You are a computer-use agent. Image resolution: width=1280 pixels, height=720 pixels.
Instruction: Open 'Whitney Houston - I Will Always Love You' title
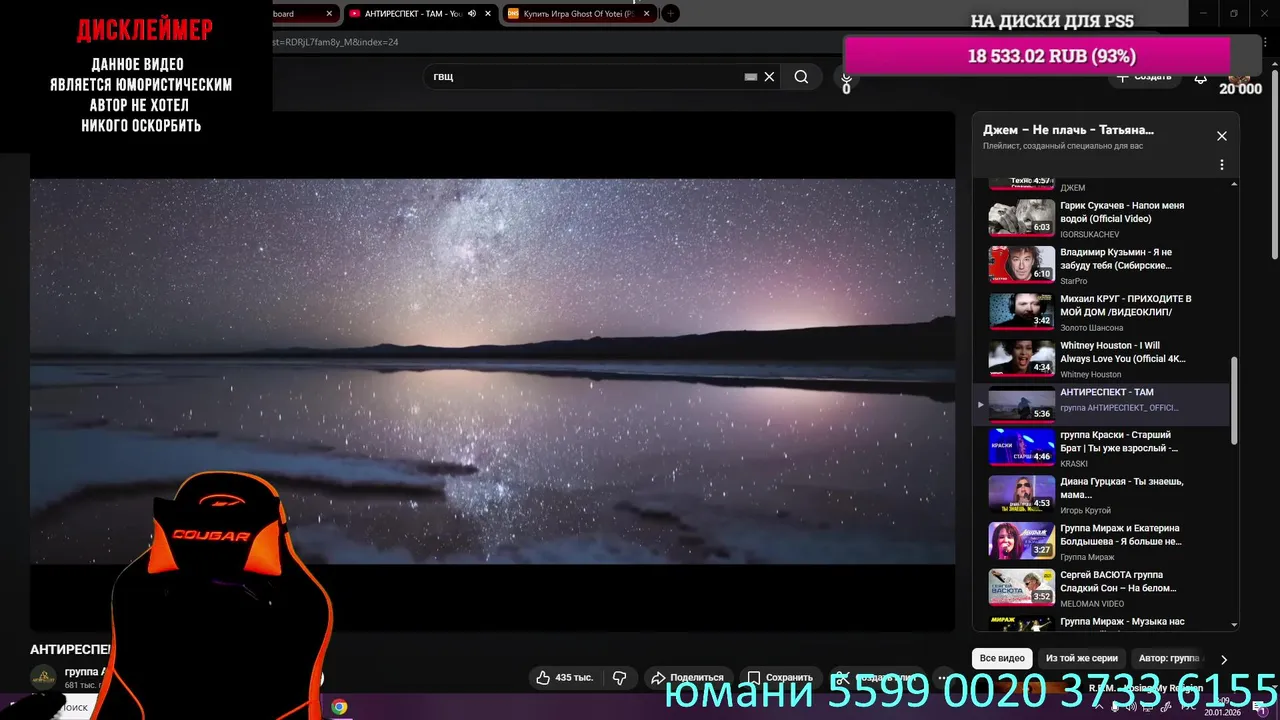[1123, 352]
